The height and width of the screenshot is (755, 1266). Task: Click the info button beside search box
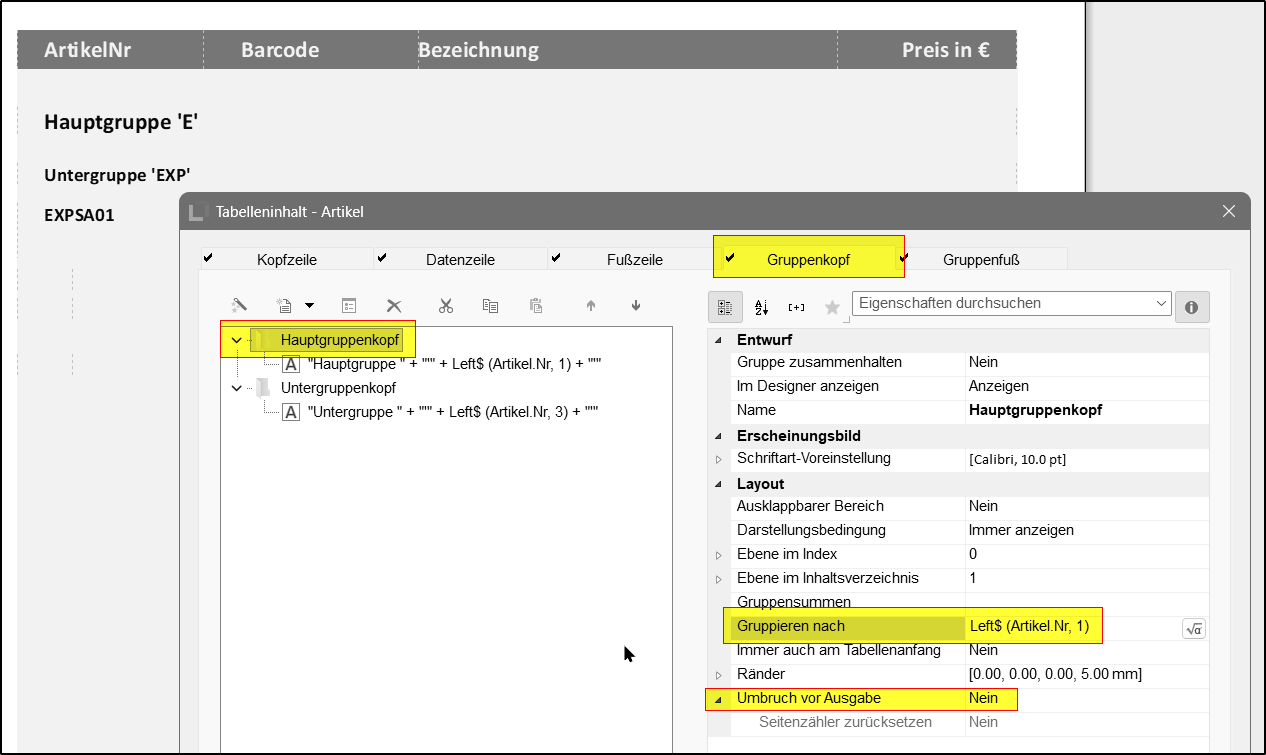click(x=1192, y=307)
